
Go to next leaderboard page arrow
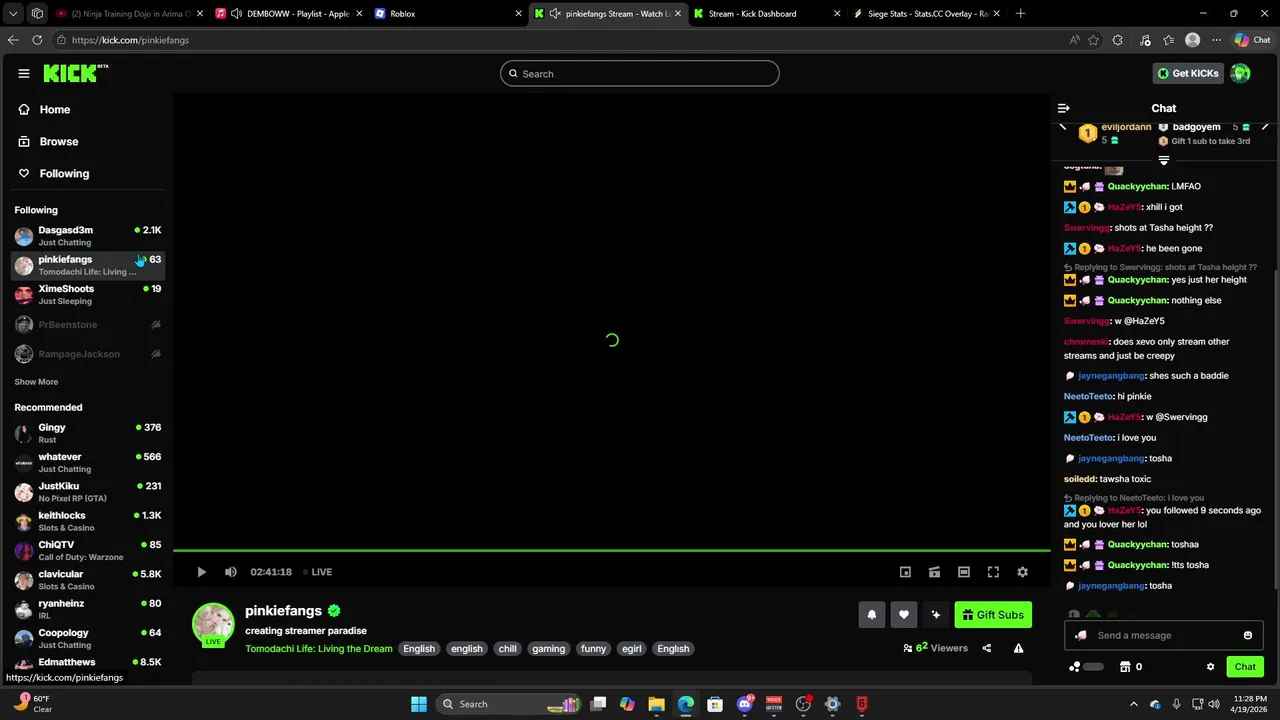[x=1265, y=127]
